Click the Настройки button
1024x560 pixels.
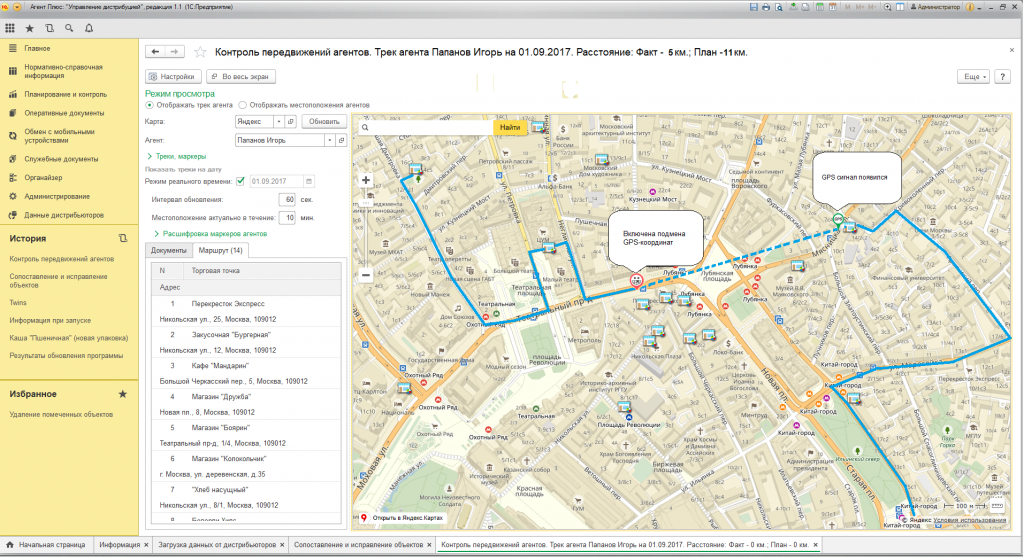(173, 76)
